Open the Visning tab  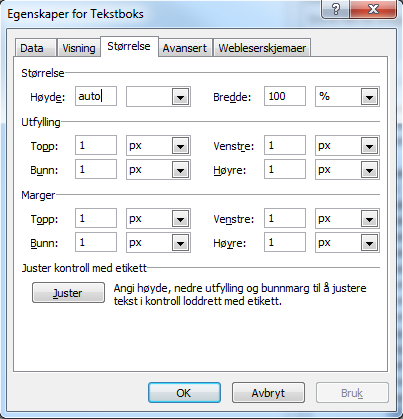tap(79, 48)
